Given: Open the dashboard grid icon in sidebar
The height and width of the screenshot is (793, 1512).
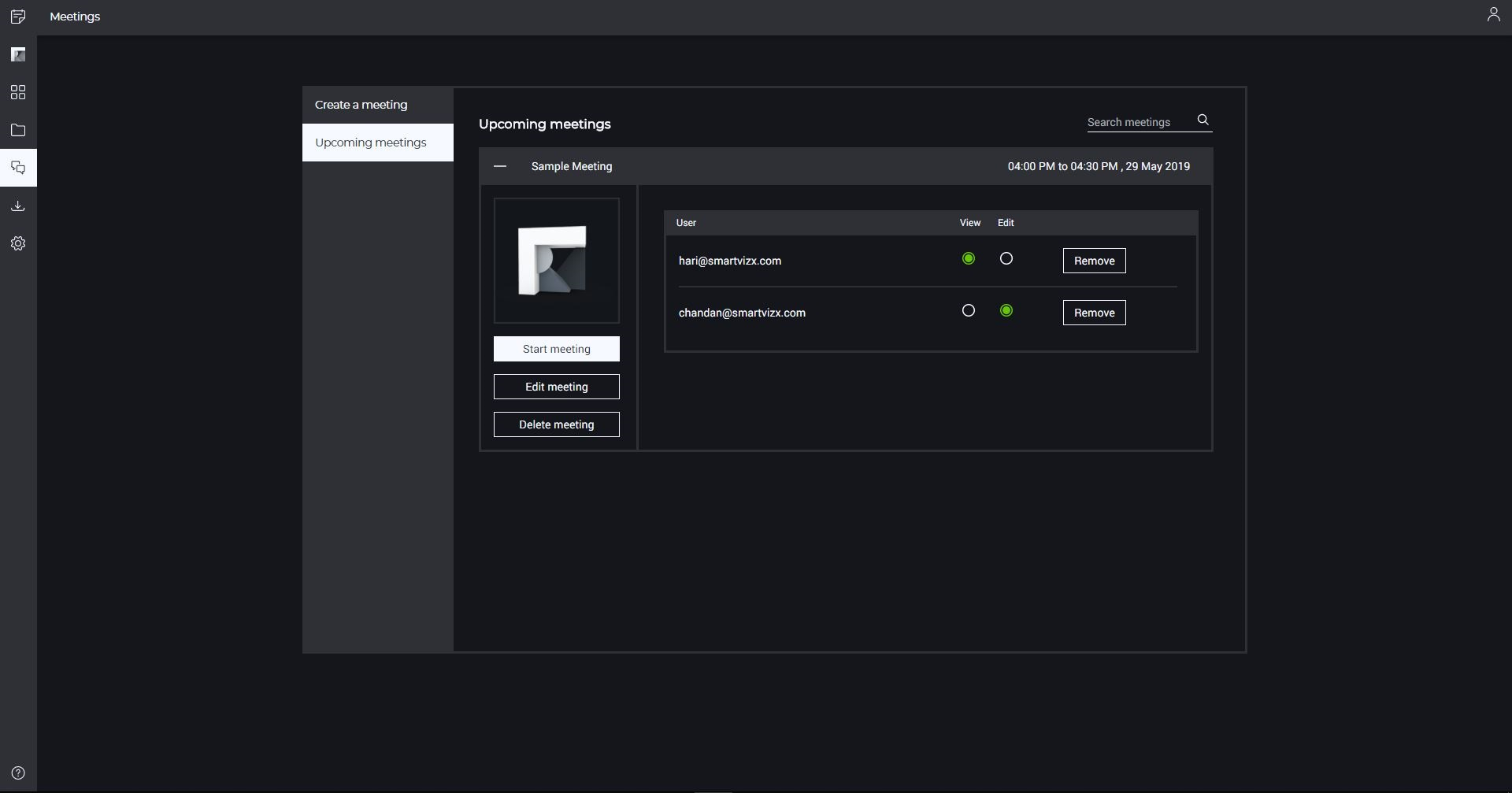Looking at the screenshot, I should (18, 92).
